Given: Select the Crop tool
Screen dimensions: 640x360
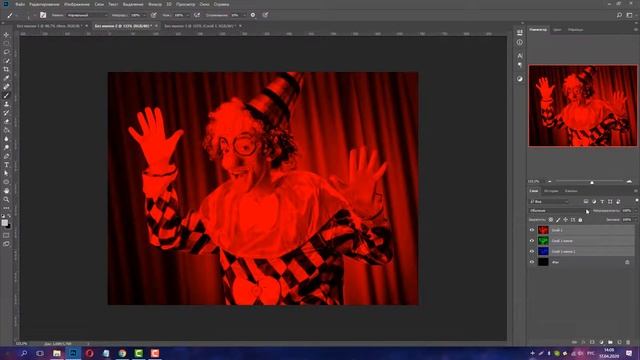Looking at the screenshot, I should pyautogui.click(x=6, y=69).
